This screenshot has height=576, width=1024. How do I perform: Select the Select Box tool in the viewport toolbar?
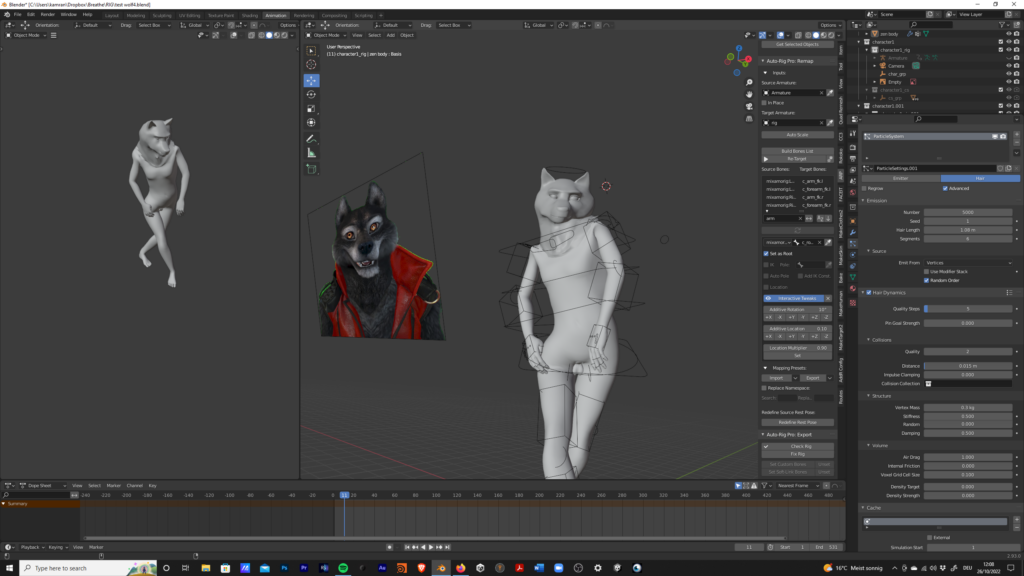312,51
